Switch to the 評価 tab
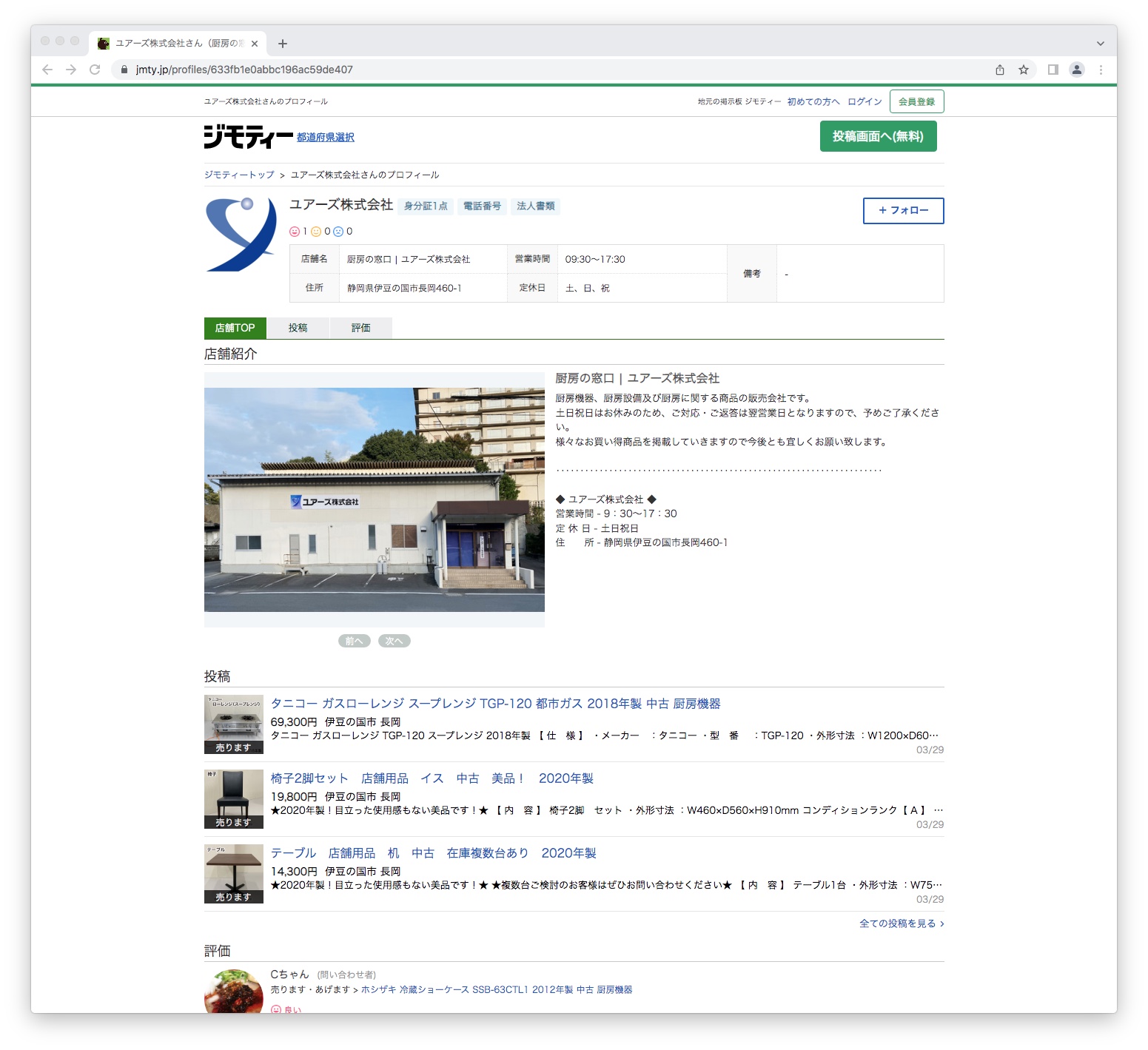This screenshot has width=1148, height=1050. point(360,328)
